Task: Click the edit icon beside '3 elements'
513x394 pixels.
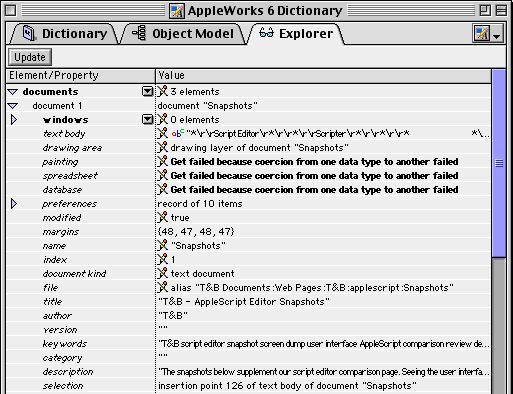Action: tap(163, 91)
